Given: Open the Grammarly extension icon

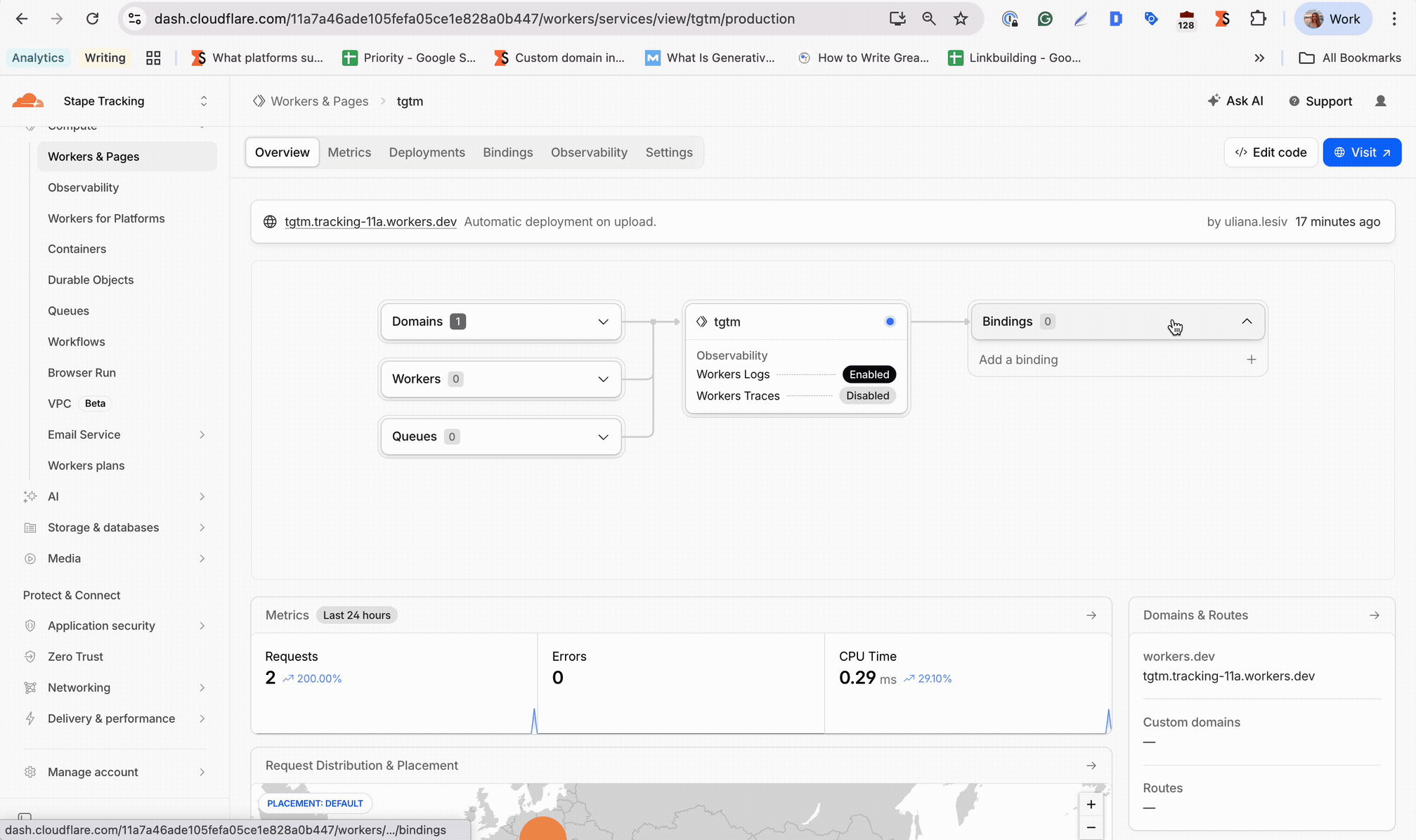Looking at the screenshot, I should (1045, 19).
